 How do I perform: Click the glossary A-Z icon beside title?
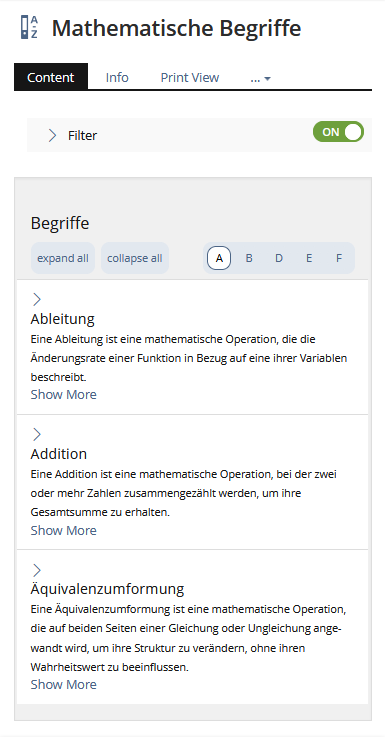point(29,27)
